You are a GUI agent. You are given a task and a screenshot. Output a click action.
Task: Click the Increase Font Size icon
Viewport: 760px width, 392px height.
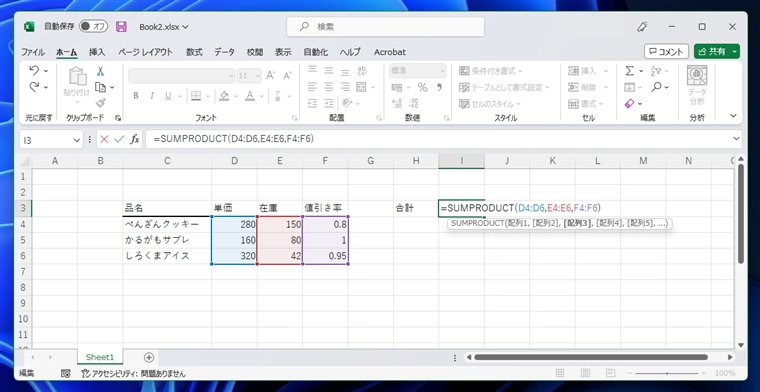pyautogui.click(x=271, y=76)
